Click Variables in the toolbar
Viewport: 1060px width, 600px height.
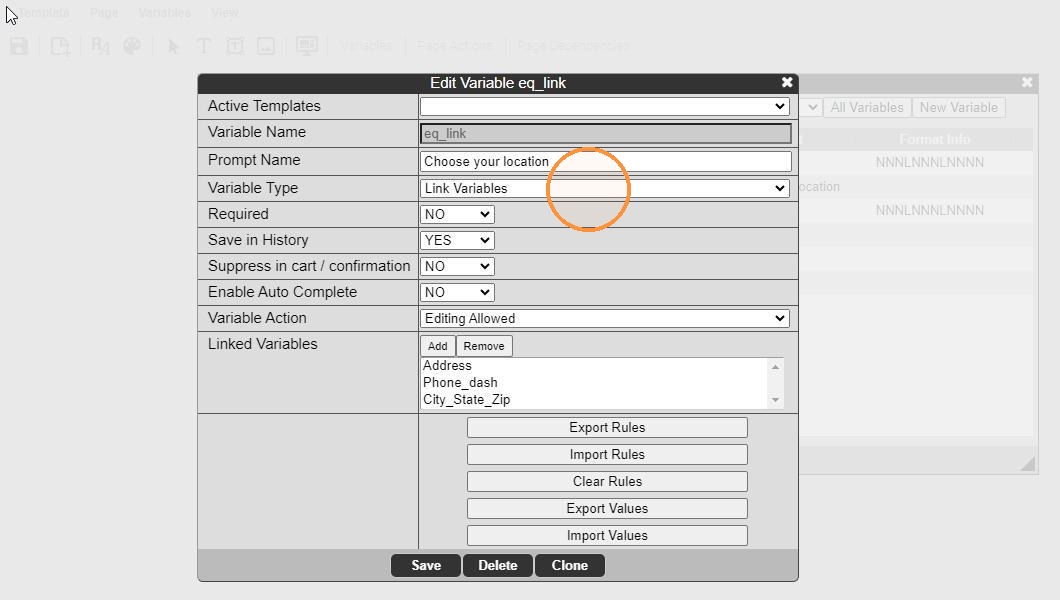click(x=366, y=46)
